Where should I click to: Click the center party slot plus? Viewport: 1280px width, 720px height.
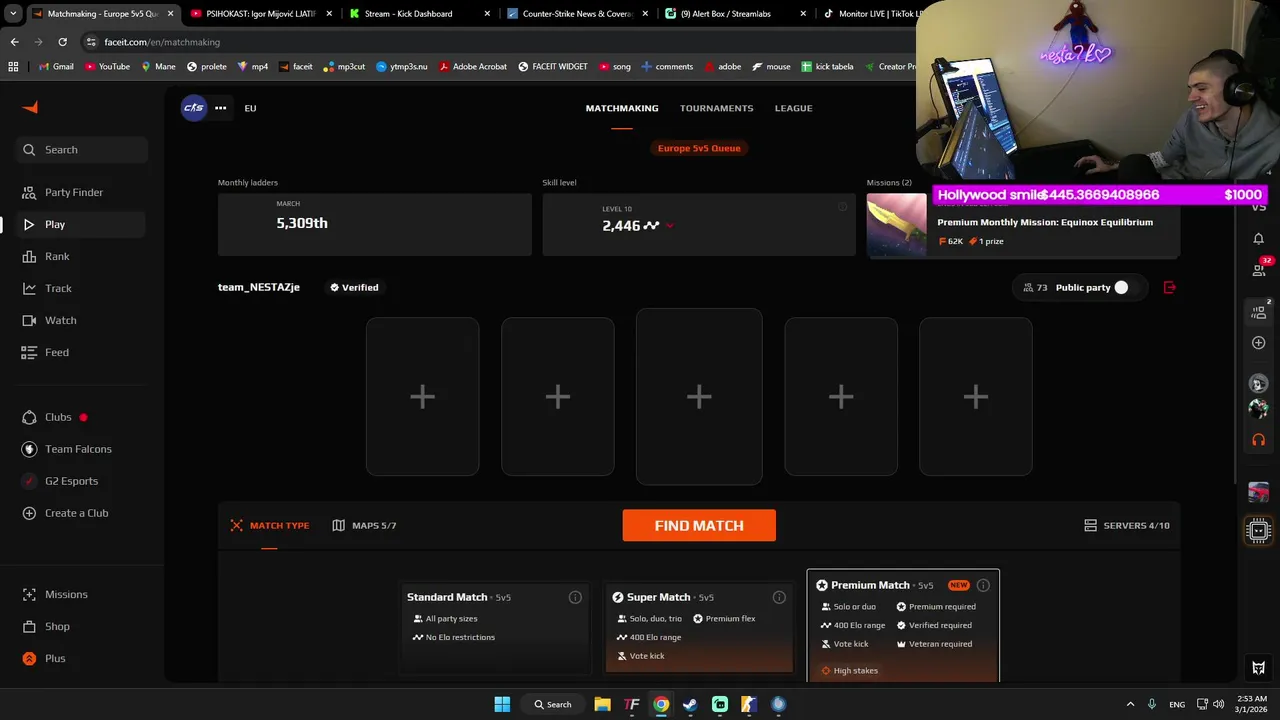(699, 397)
